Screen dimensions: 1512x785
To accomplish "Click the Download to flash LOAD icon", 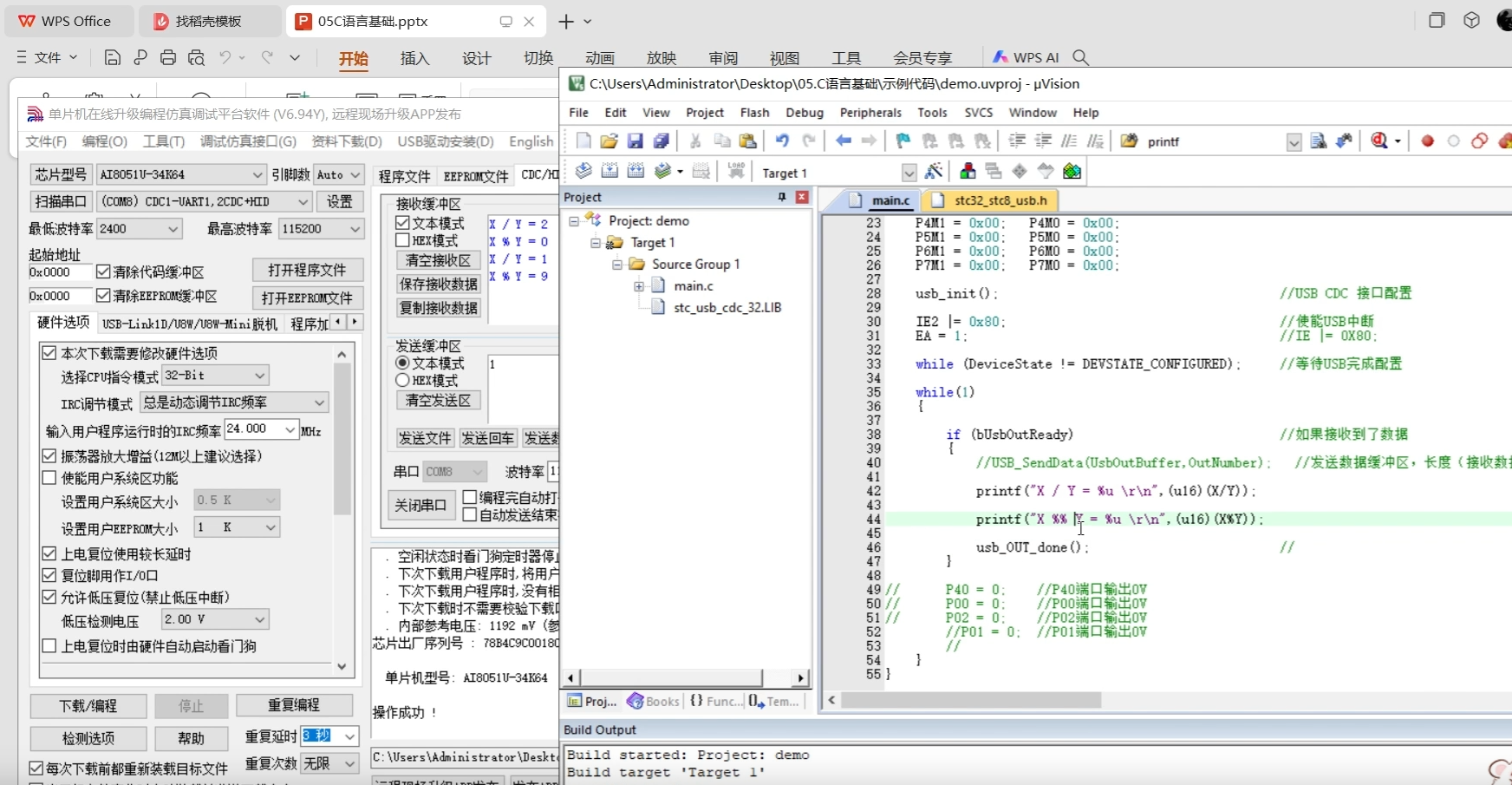I will (x=736, y=171).
